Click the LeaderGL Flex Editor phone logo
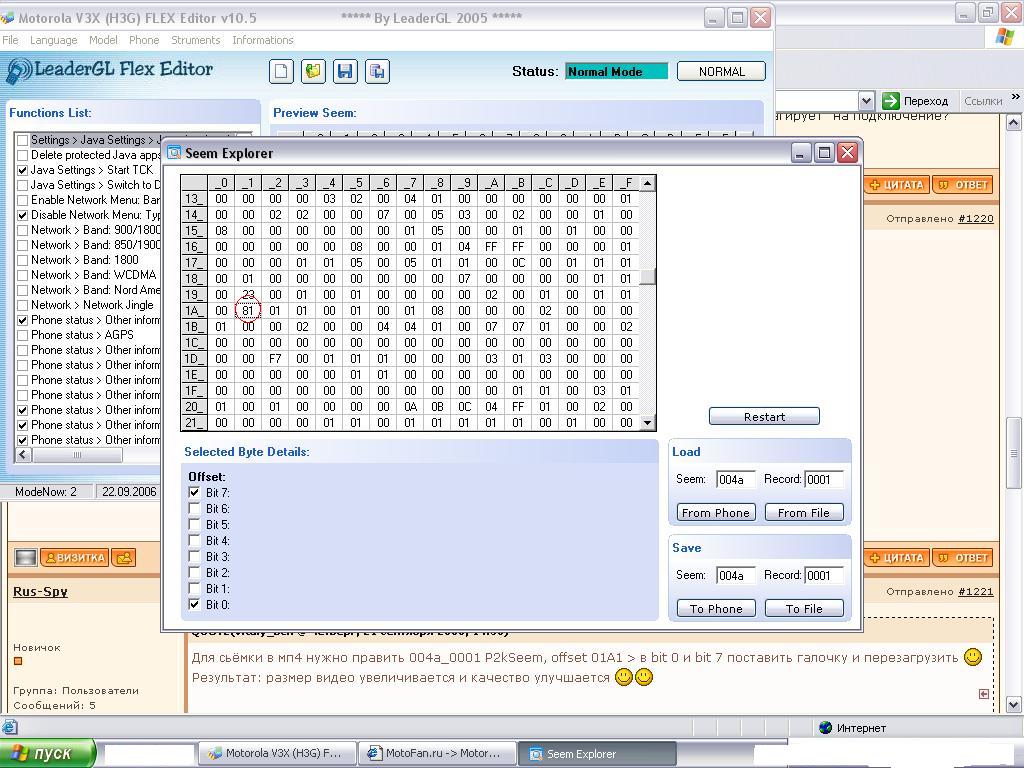This screenshot has width=1024, height=768. click(18, 71)
